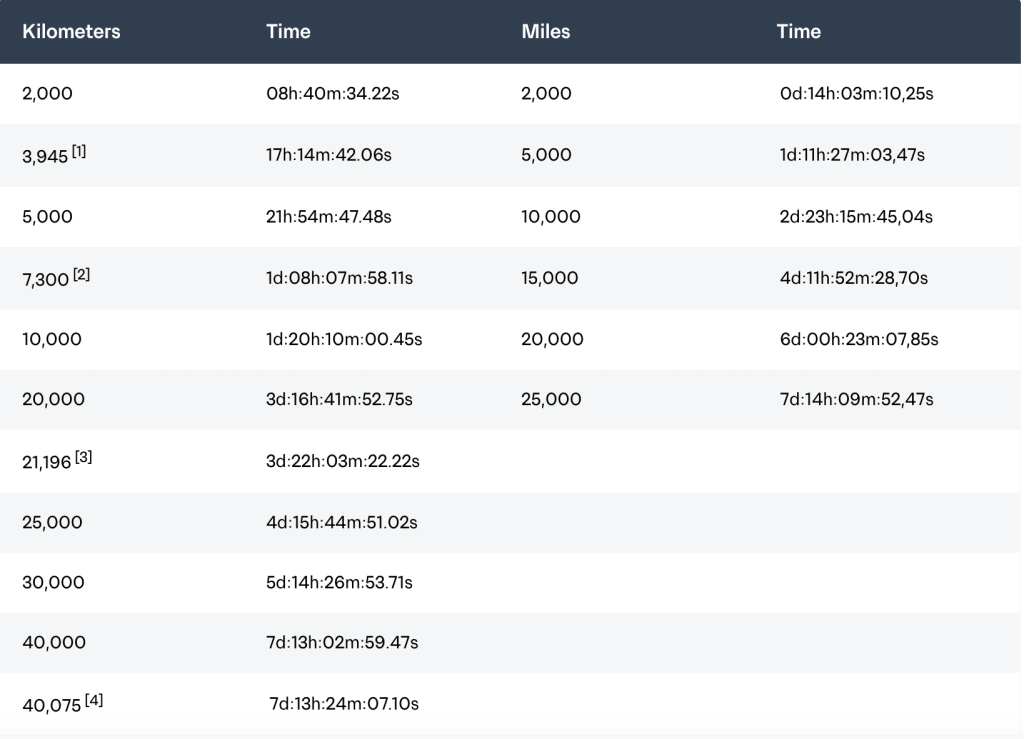Image resolution: width=1024 pixels, height=739 pixels.
Task: Select the first Time column header
Action: [x=288, y=32]
